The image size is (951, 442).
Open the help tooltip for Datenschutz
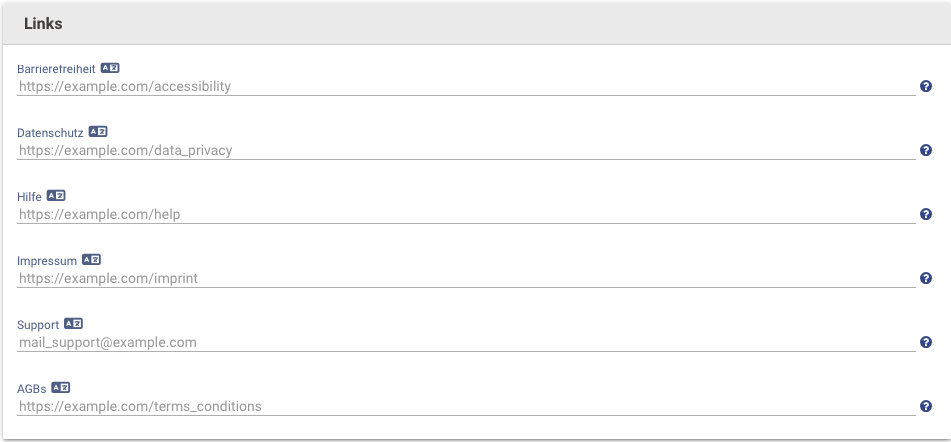point(926,150)
